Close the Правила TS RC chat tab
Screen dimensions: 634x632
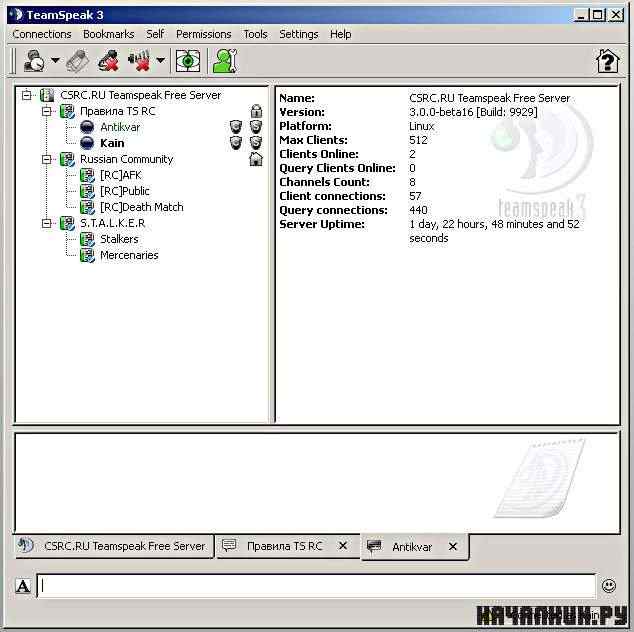[x=343, y=546]
